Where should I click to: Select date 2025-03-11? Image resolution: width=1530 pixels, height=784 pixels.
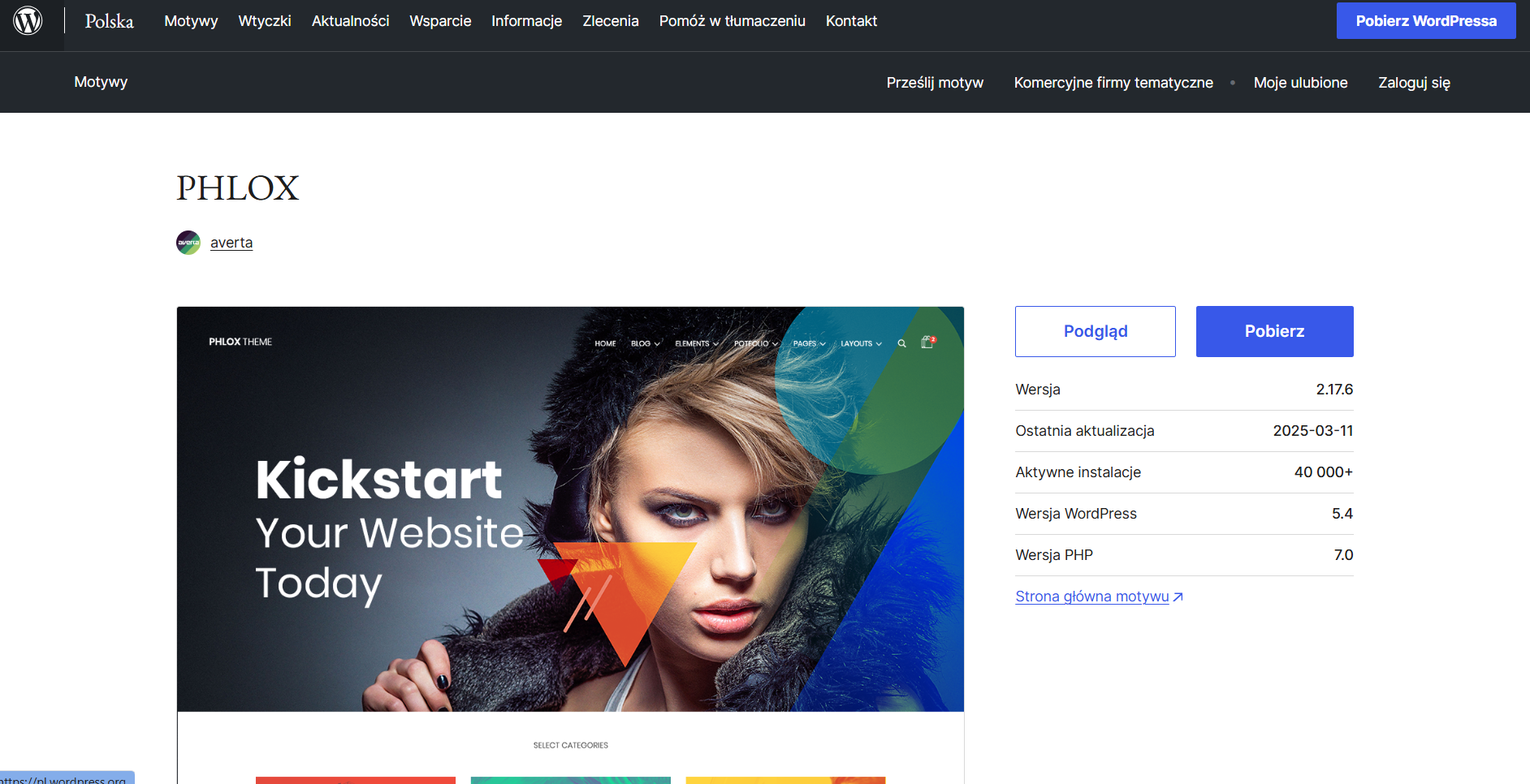click(1313, 431)
